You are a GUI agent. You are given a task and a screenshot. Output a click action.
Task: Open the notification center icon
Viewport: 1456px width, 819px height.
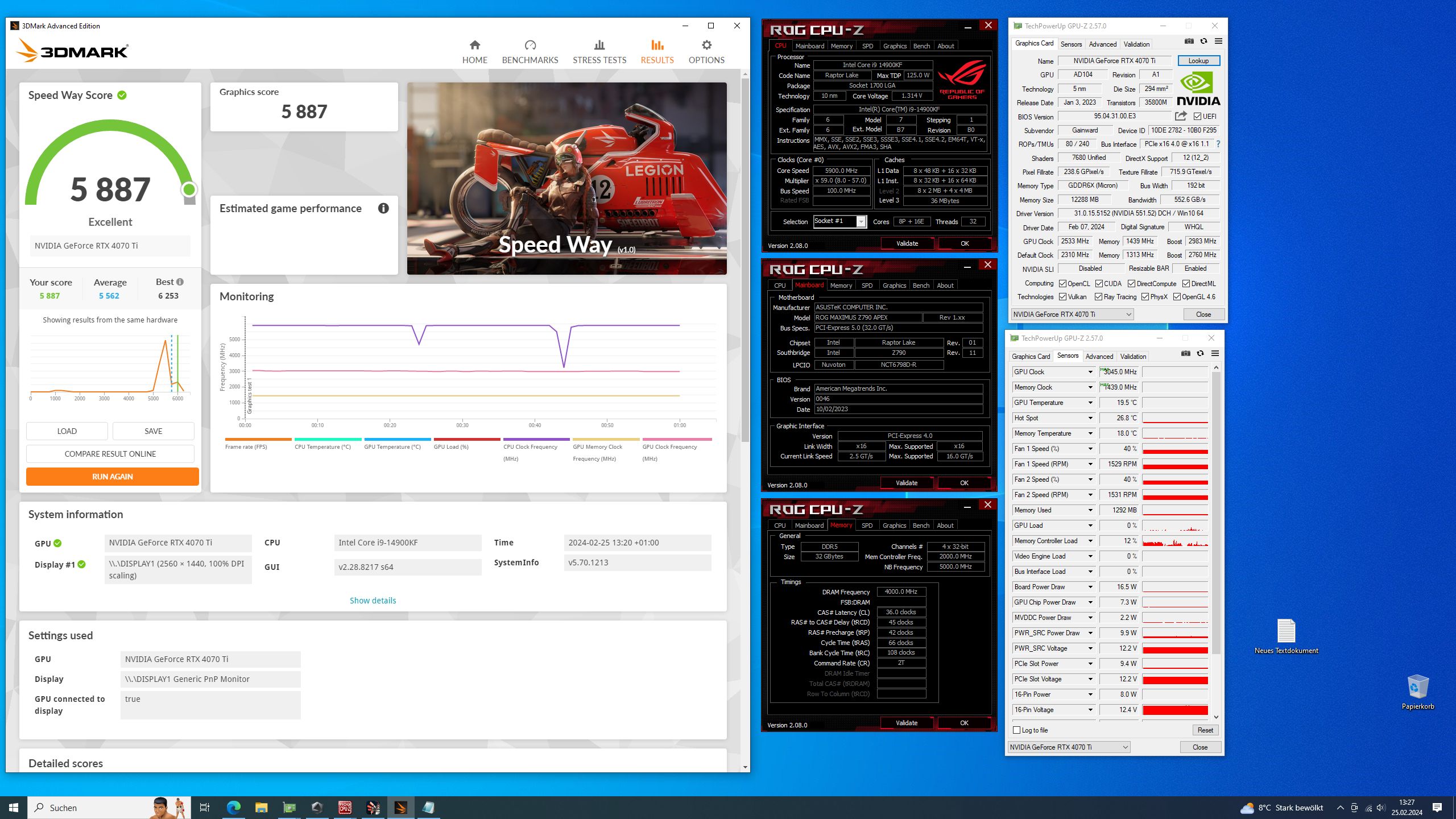pyautogui.click(x=1437, y=808)
